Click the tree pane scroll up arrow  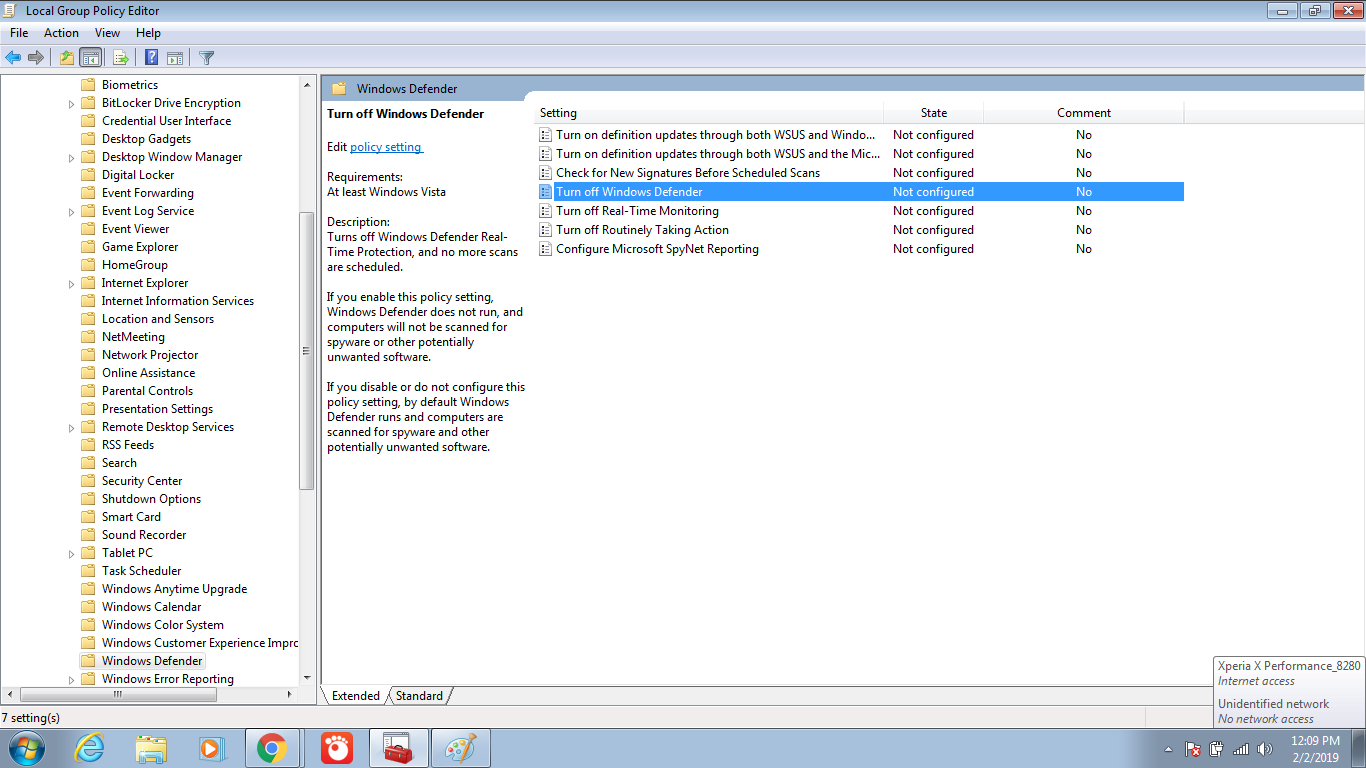click(x=307, y=85)
